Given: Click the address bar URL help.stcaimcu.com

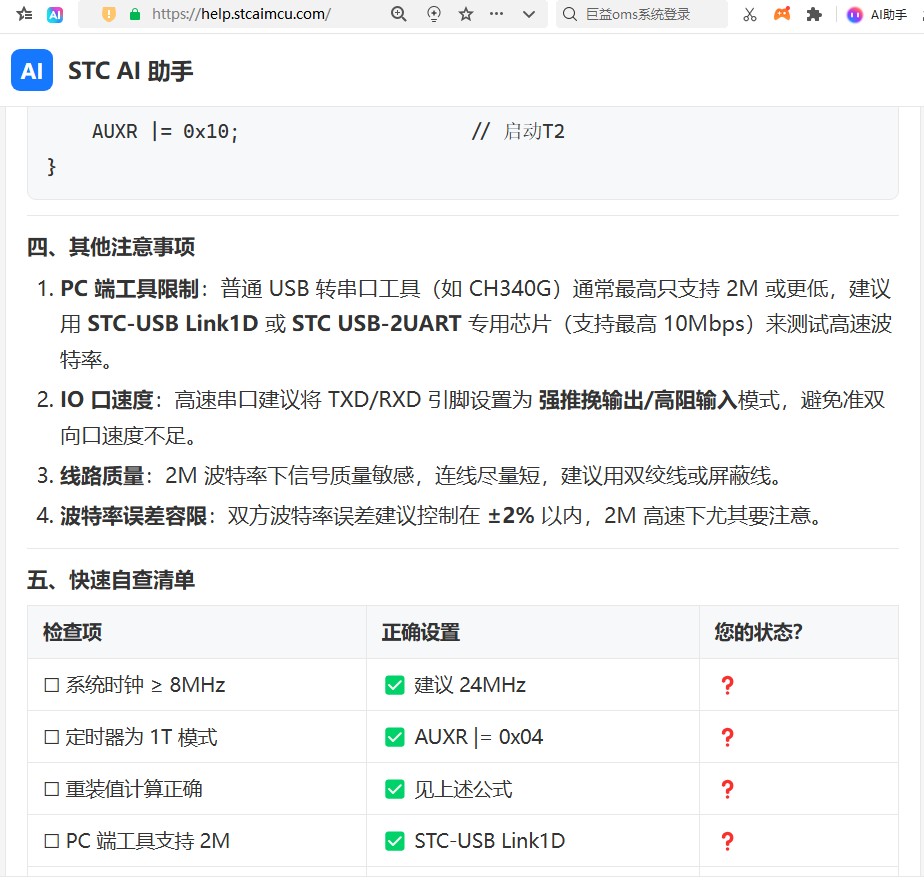Looking at the screenshot, I should [x=241, y=14].
